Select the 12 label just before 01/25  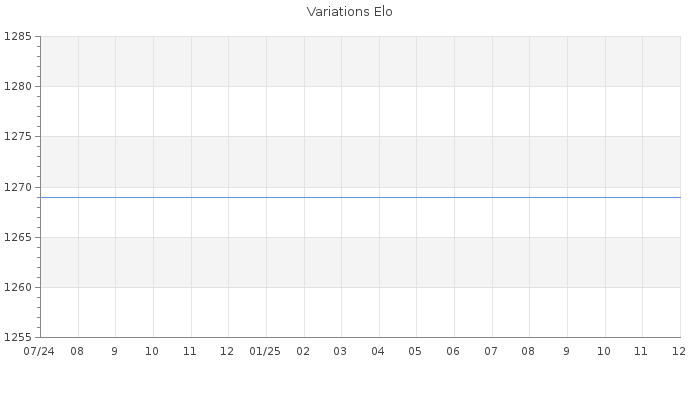pos(227,352)
